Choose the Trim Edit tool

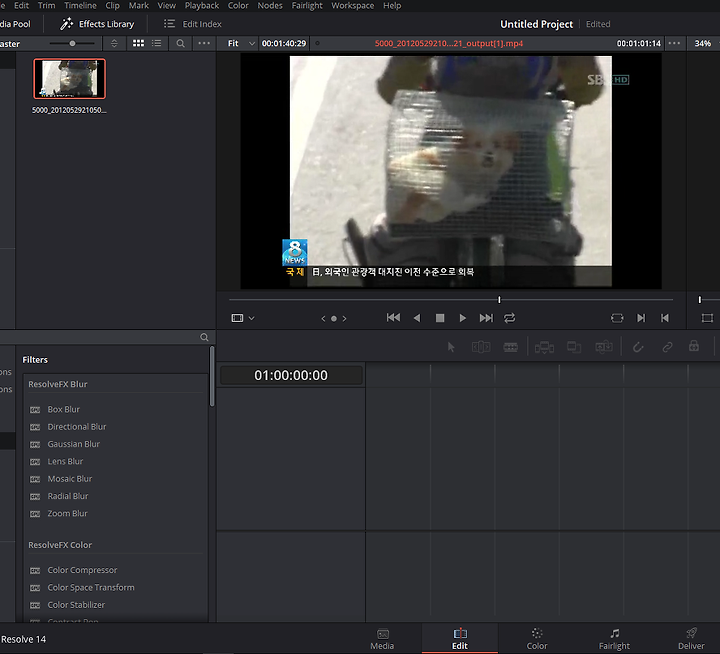[481, 347]
